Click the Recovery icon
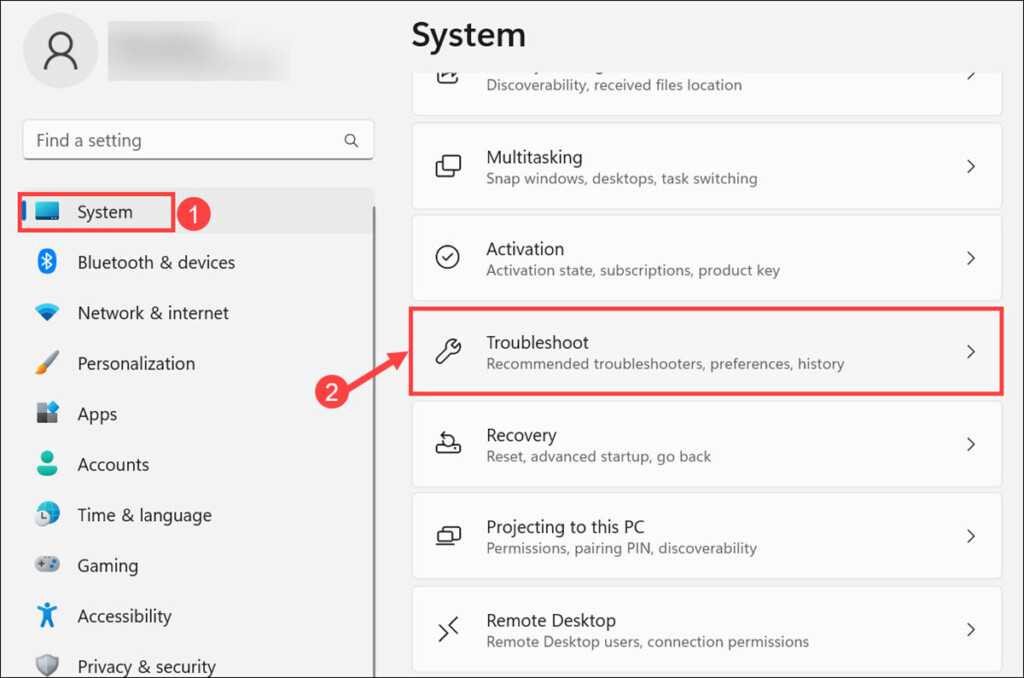The width and height of the screenshot is (1024, 678). pos(448,443)
